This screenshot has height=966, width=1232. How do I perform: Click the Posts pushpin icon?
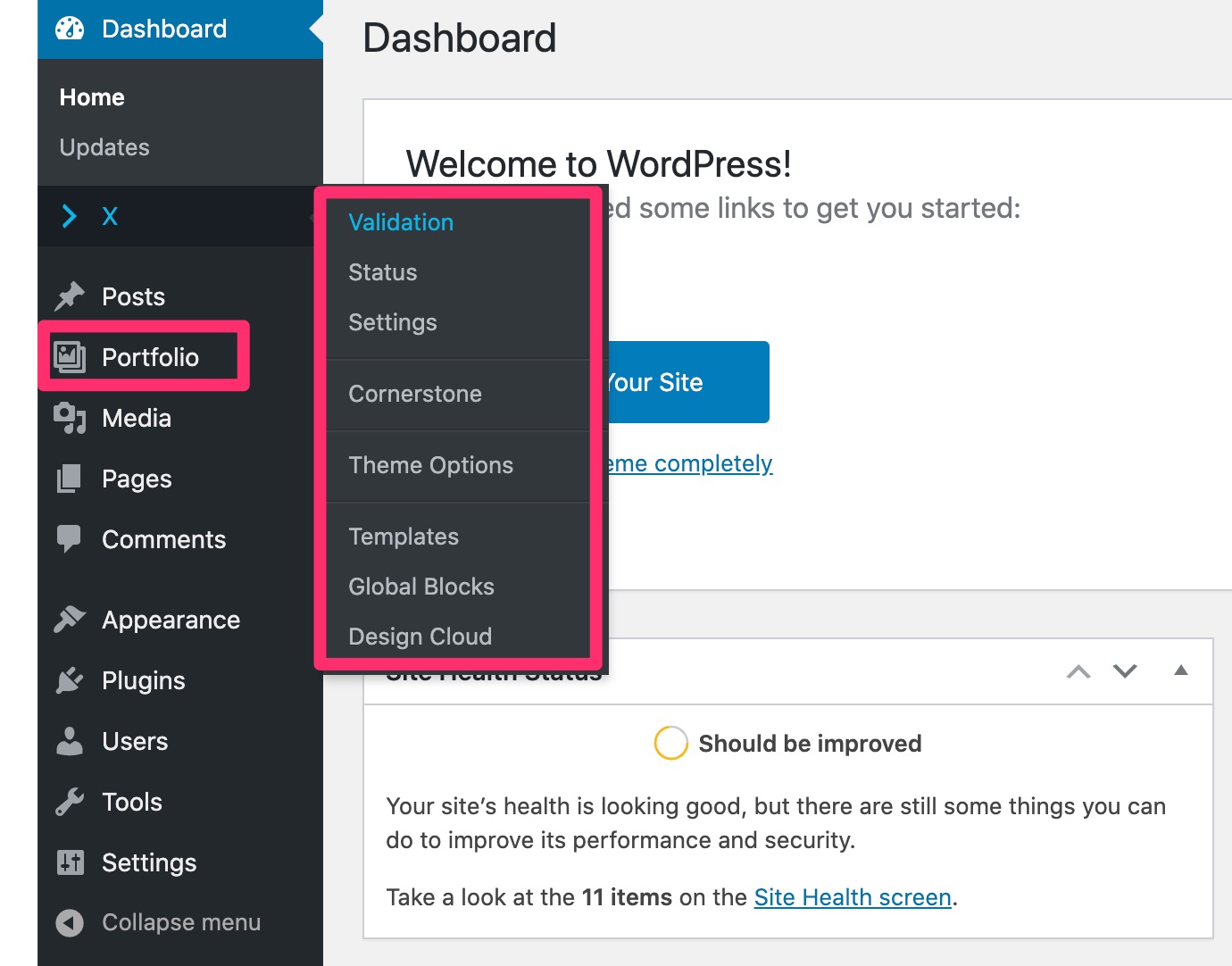tap(70, 296)
